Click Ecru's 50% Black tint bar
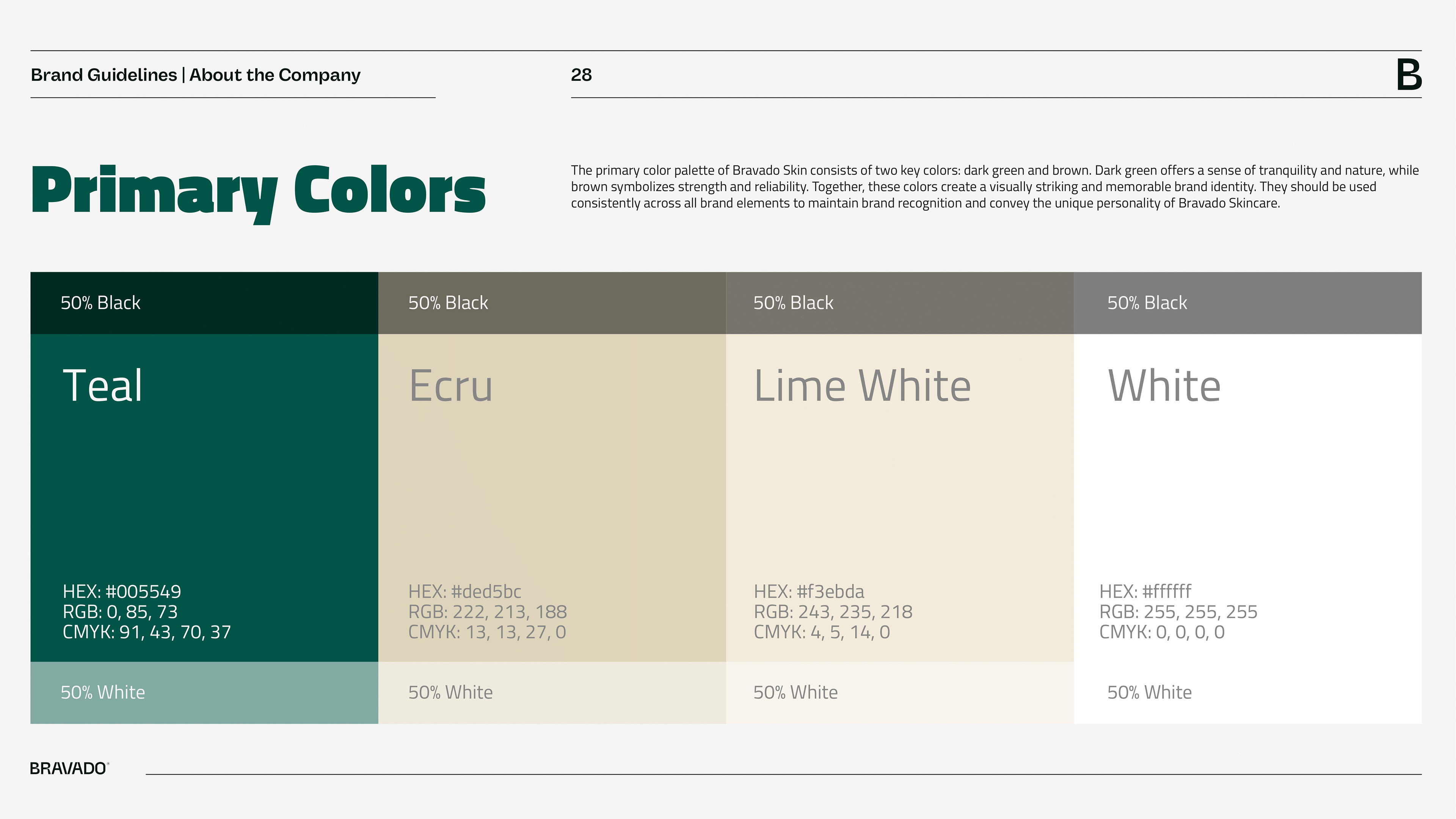 point(552,303)
